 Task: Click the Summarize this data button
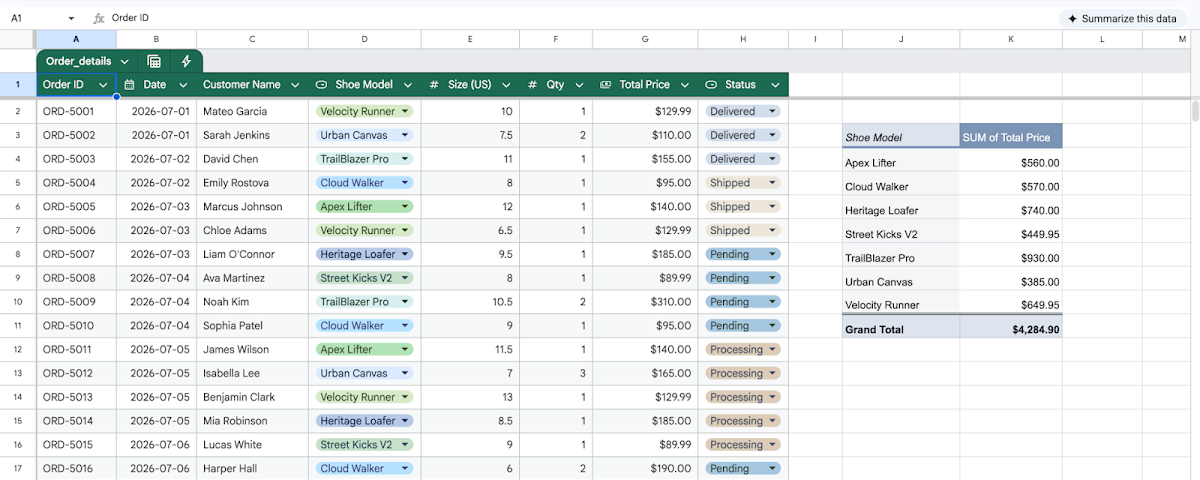1124,18
